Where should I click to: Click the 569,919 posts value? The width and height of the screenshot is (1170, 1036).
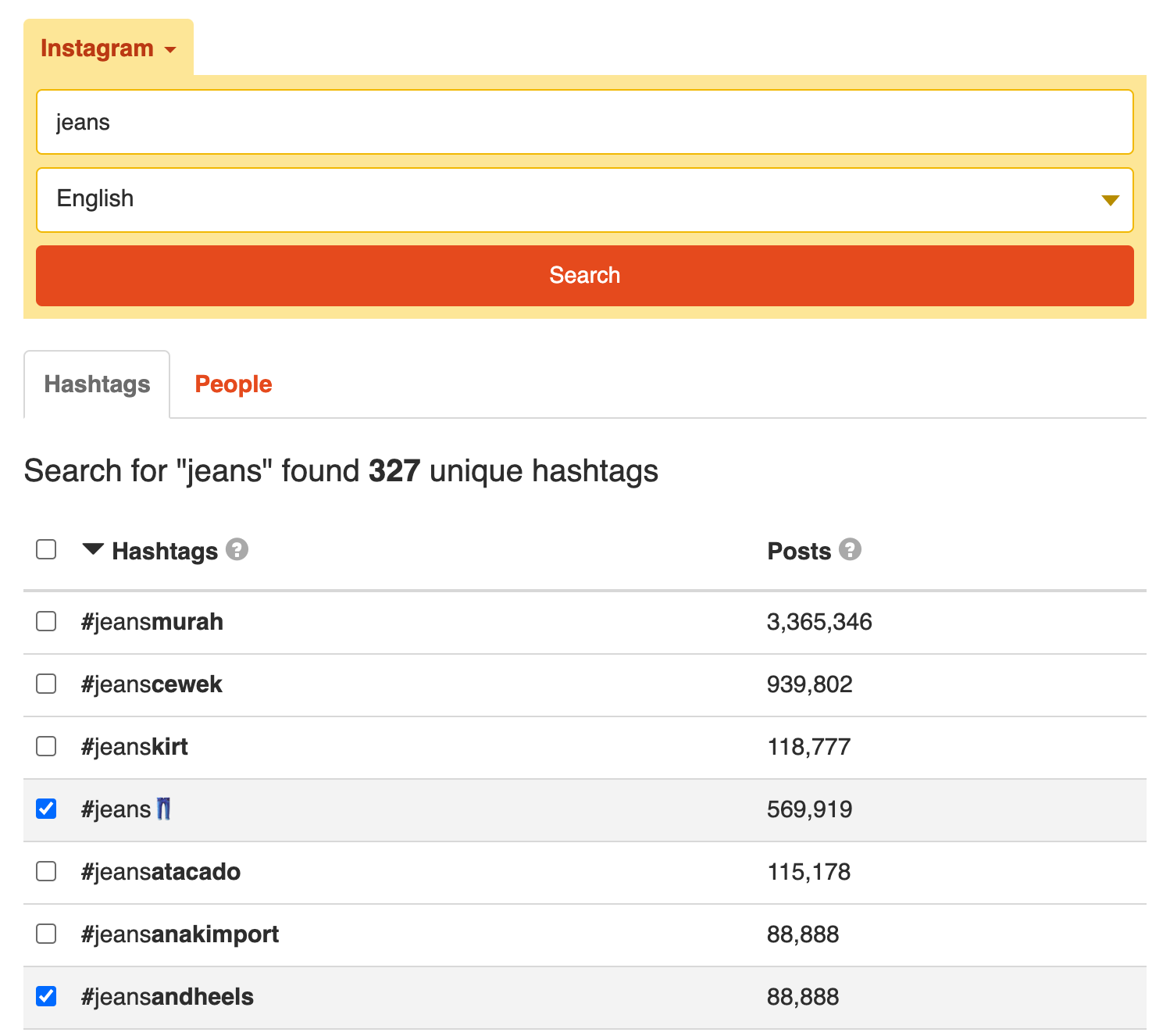pos(810,809)
